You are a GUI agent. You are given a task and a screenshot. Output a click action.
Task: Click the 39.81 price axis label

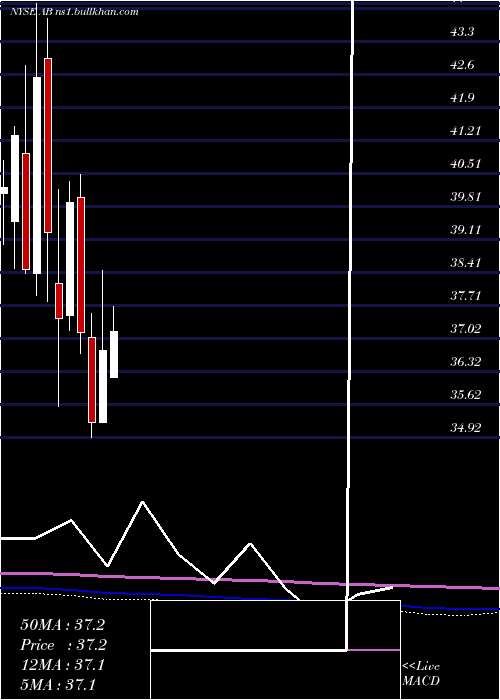(465, 197)
